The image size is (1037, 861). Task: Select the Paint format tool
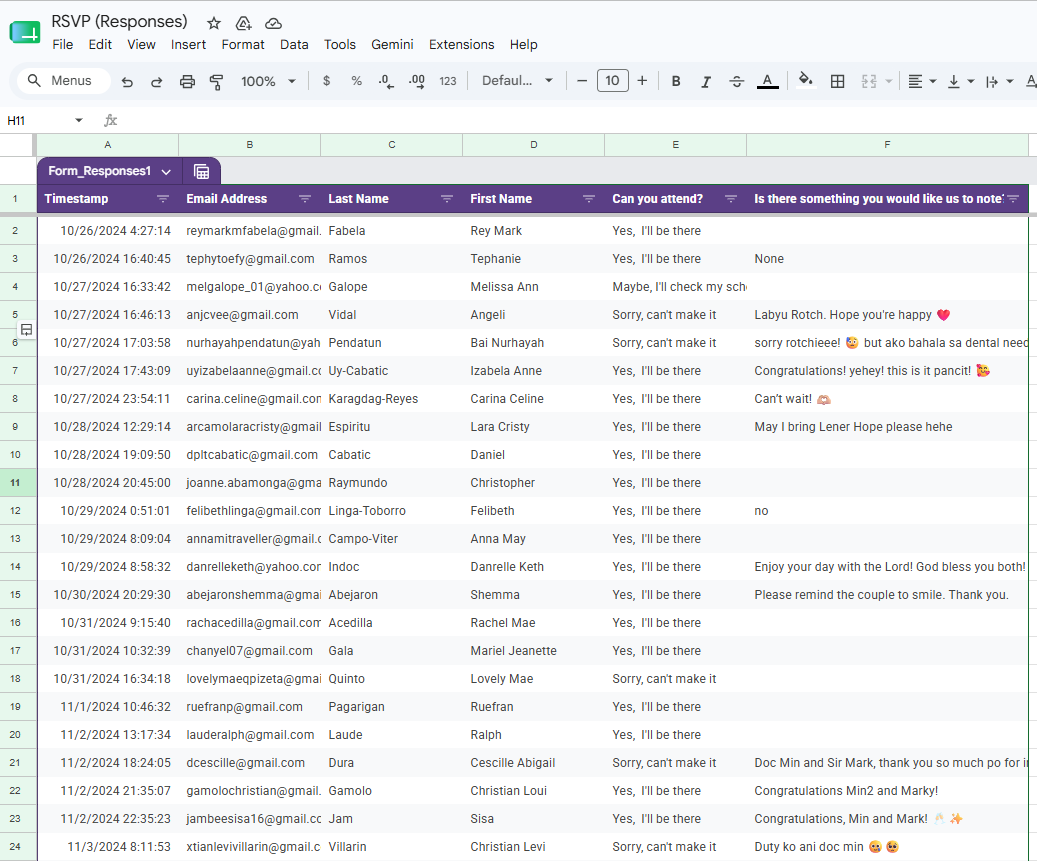[216, 81]
